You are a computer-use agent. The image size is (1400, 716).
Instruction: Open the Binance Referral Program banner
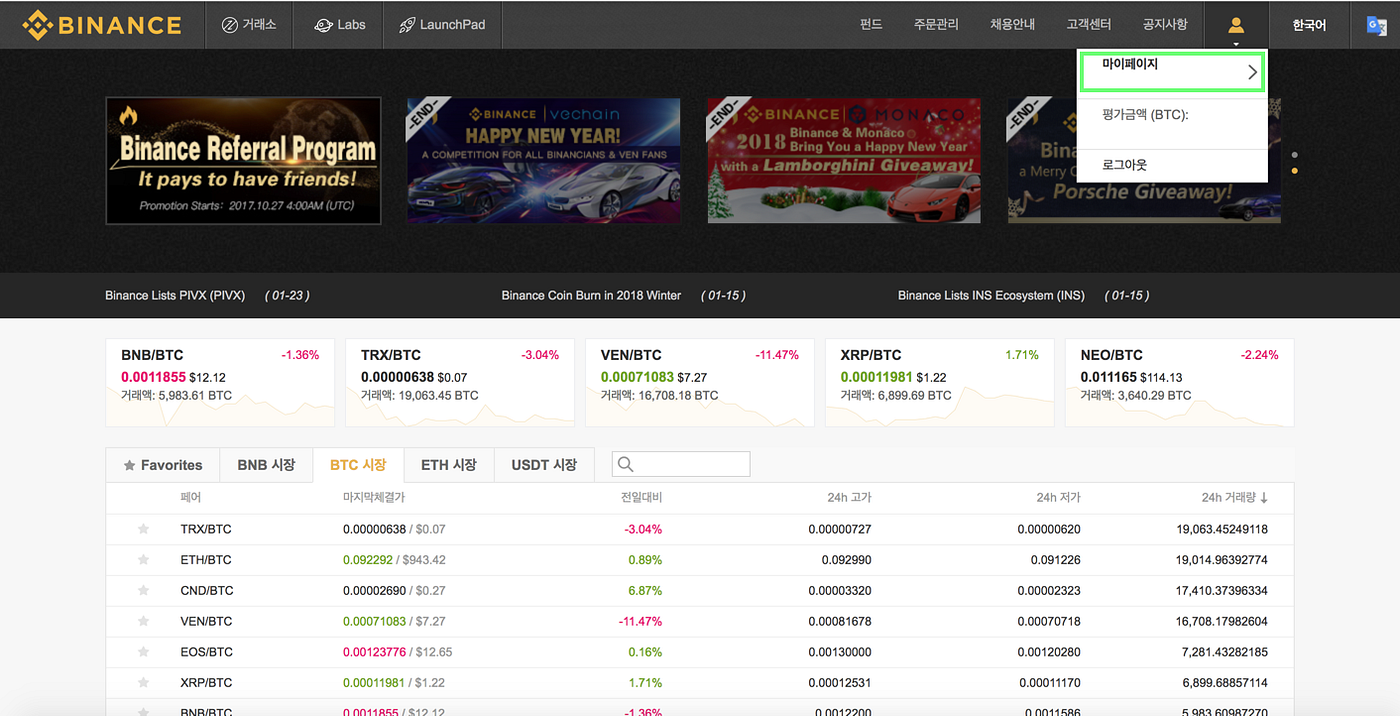(x=243, y=161)
